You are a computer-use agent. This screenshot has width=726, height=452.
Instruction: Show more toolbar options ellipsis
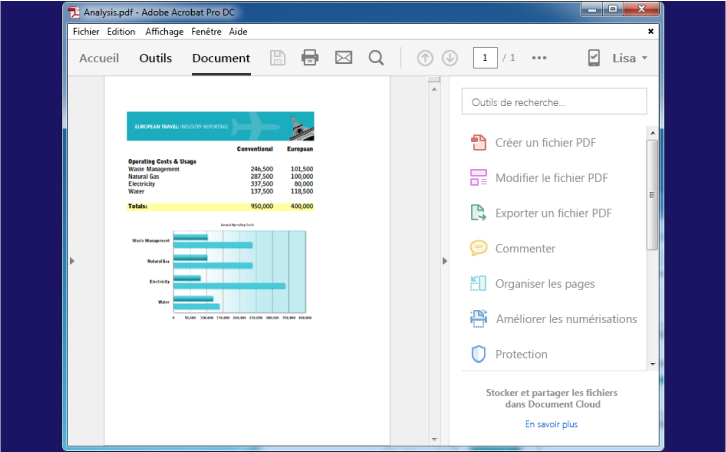[x=539, y=58]
